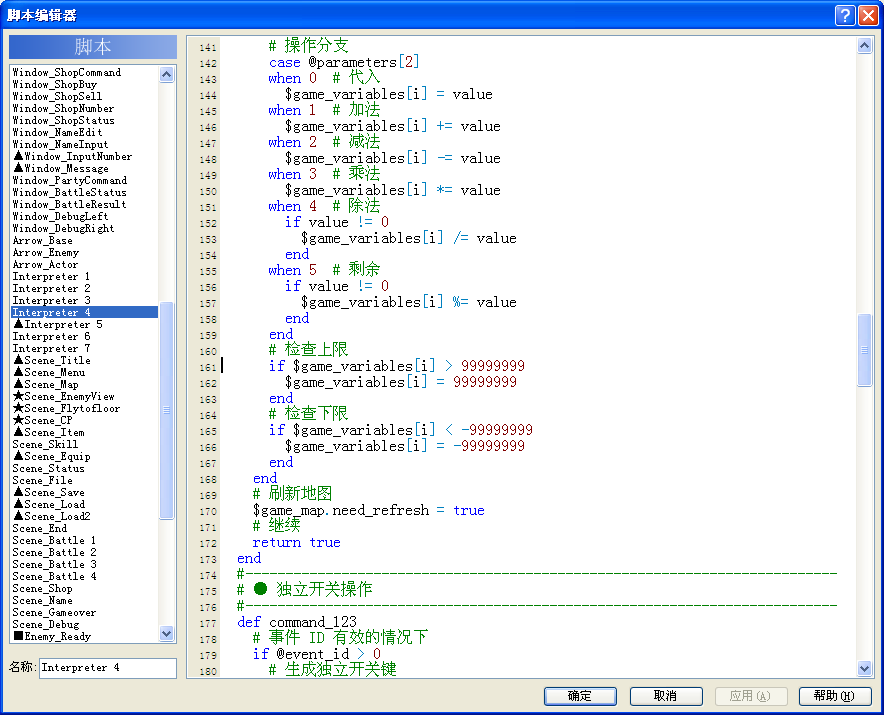Select the Arrow_Base script
This screenshot has width=884, height=715.
point(85,240)
